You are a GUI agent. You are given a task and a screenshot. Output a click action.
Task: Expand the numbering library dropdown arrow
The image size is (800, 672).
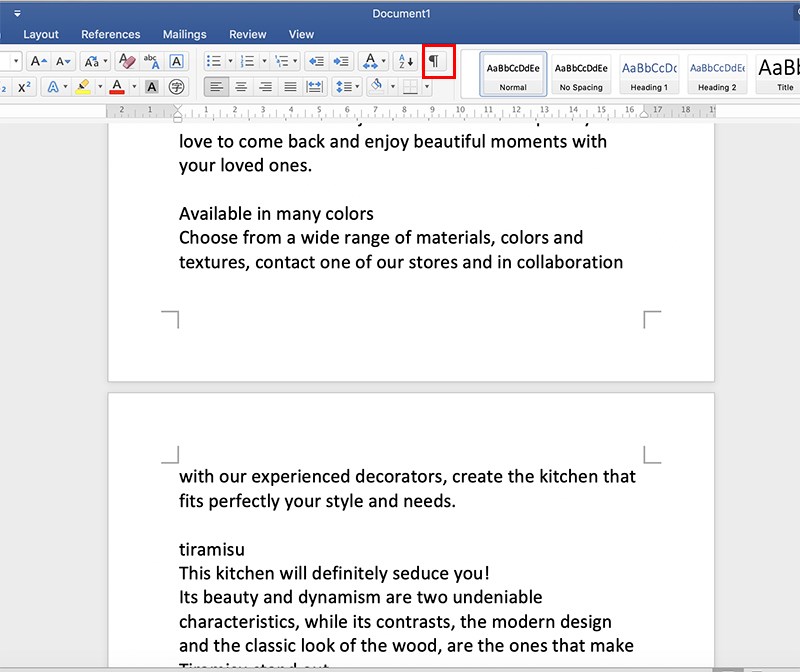[x=264, y=62]
